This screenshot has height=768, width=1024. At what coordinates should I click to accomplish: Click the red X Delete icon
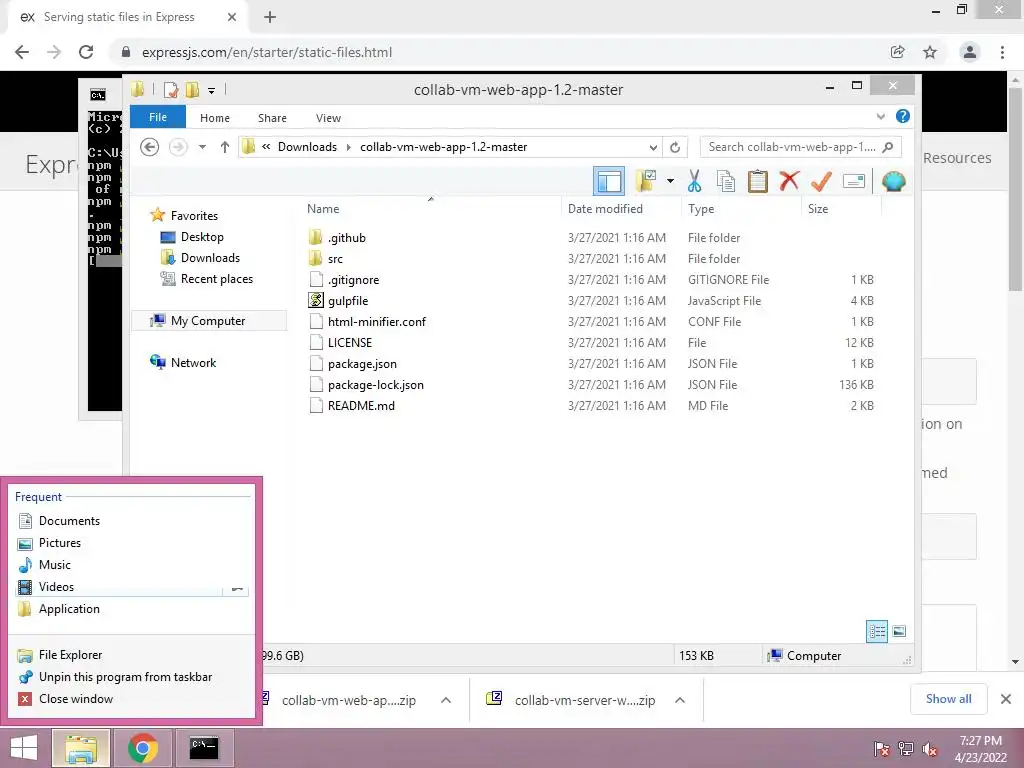coord(789,181)
